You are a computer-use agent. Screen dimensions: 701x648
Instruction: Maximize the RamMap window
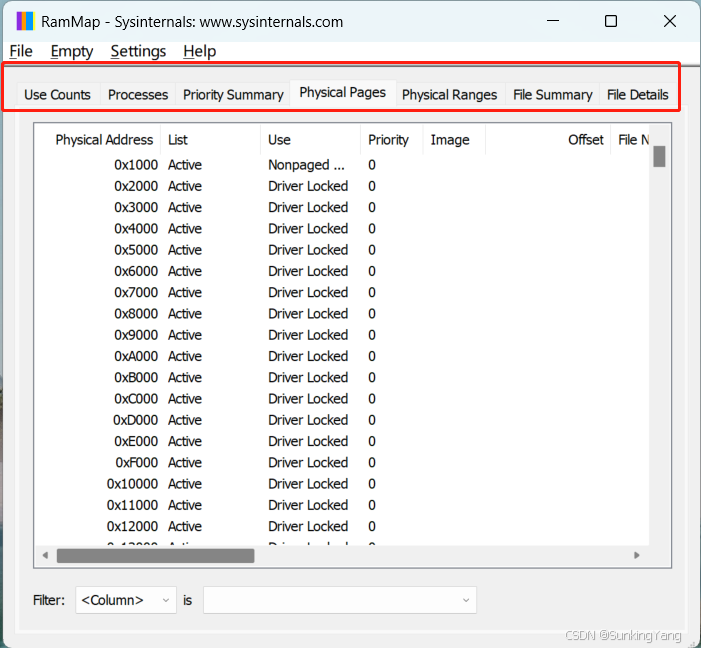(x=611, y=21)
